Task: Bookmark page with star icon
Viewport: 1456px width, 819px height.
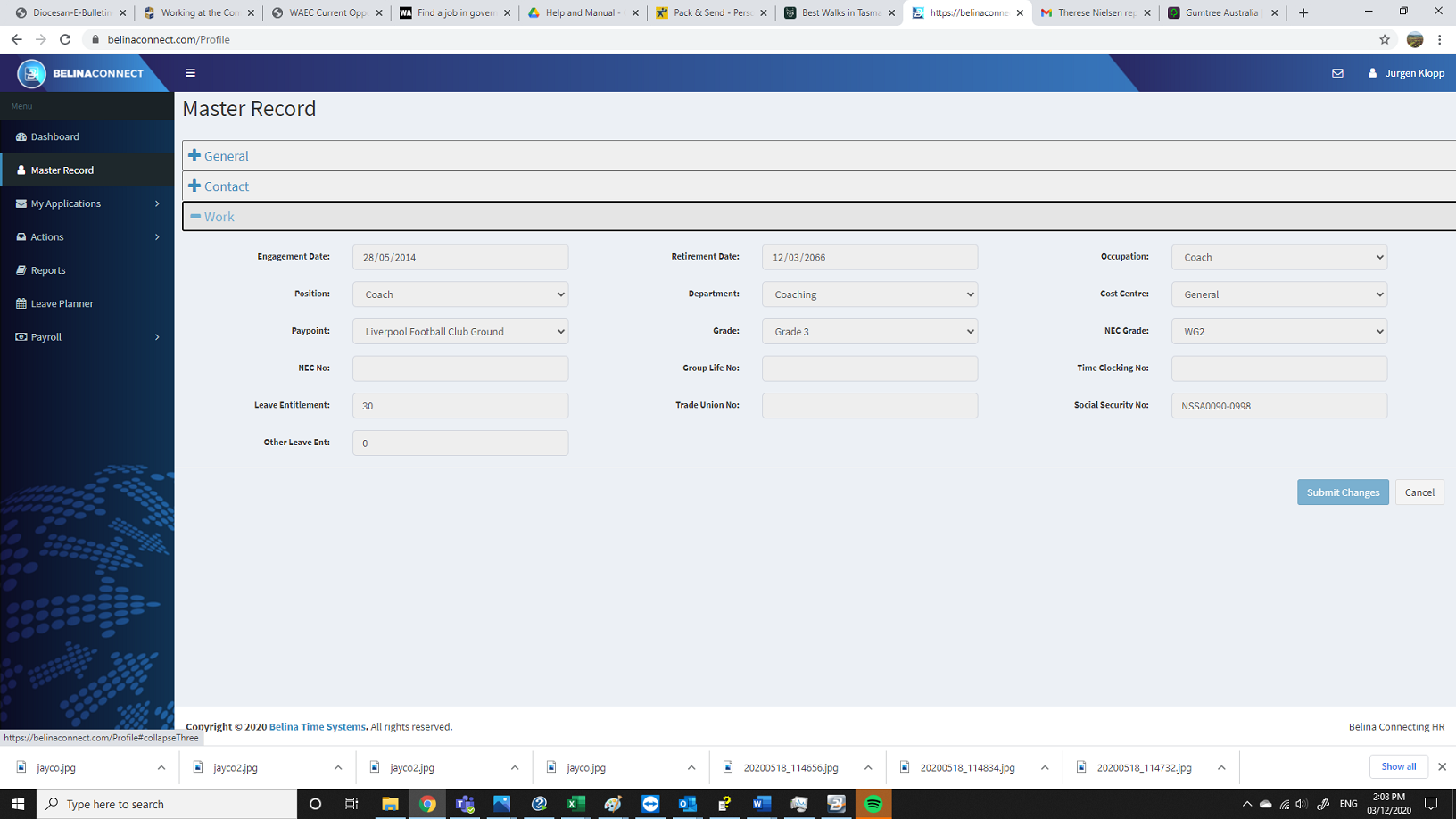Action: [1385, 39]
